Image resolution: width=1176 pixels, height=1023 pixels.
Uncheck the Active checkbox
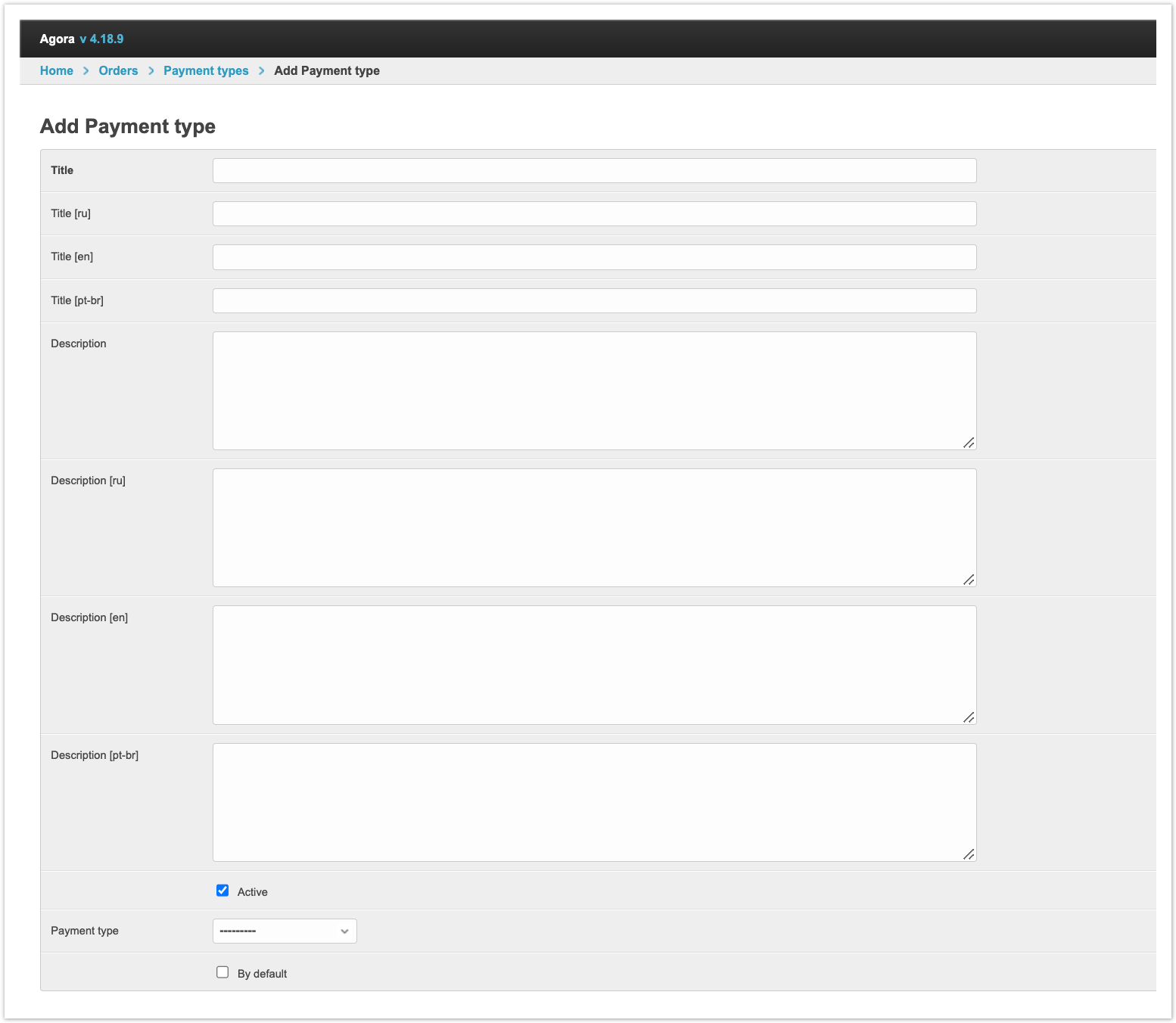[x=222, y=891]
